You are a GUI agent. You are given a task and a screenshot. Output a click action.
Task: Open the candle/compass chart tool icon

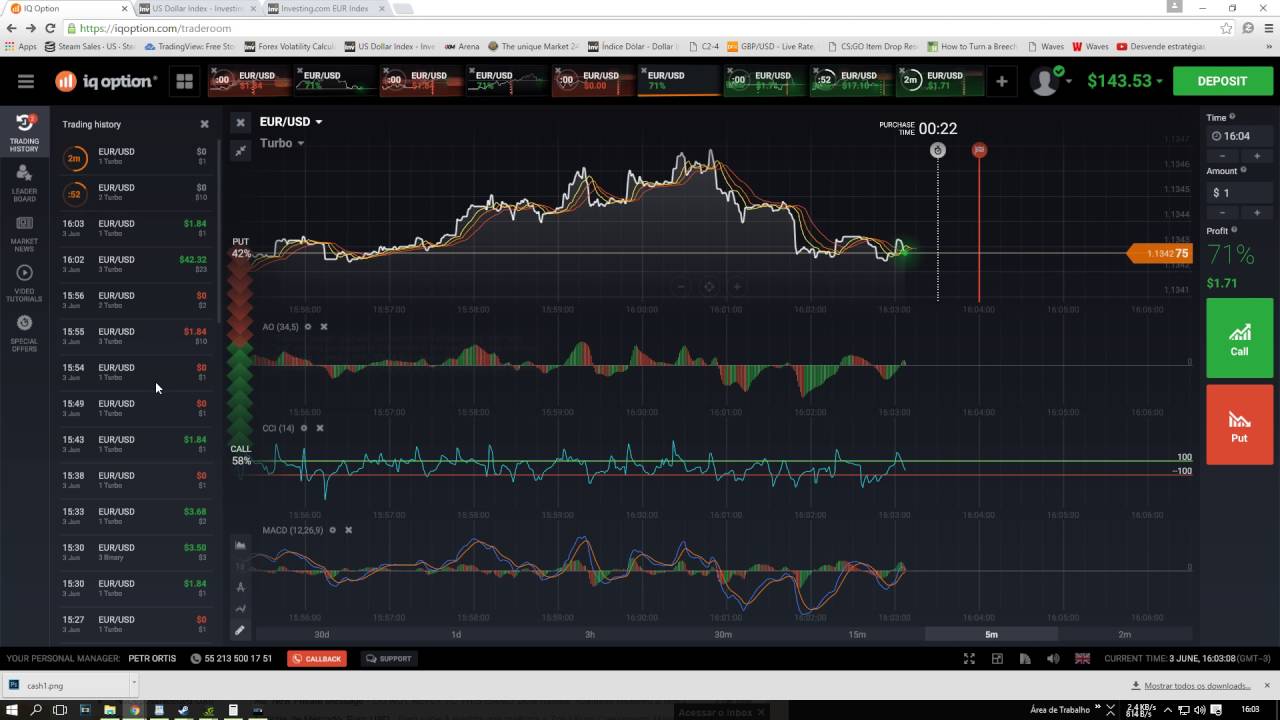(x=240, y=588)
